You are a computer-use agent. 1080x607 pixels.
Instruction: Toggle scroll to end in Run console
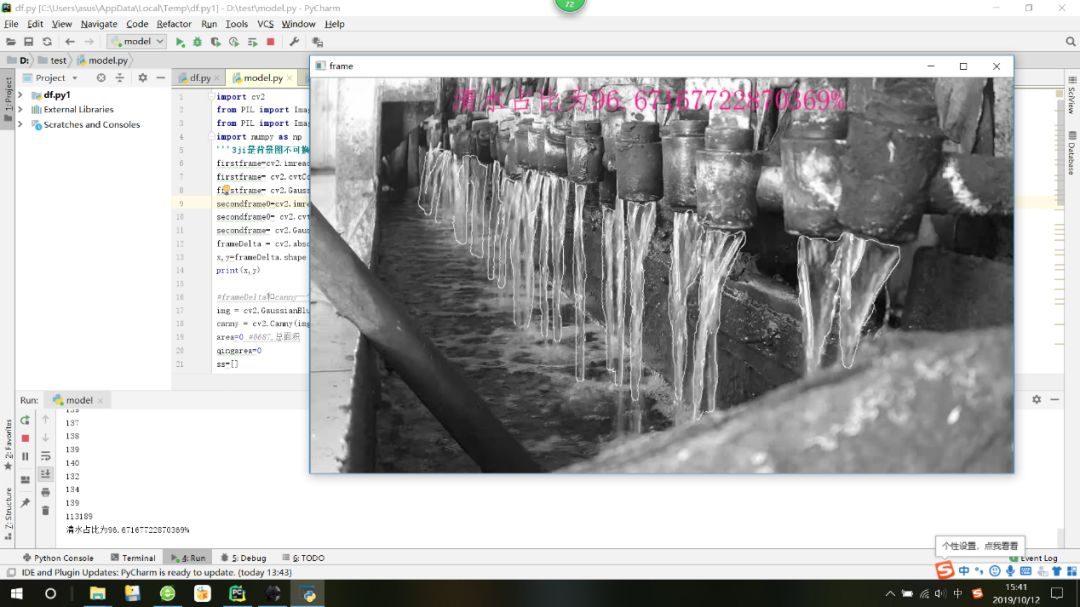click(x=45, y=474)
